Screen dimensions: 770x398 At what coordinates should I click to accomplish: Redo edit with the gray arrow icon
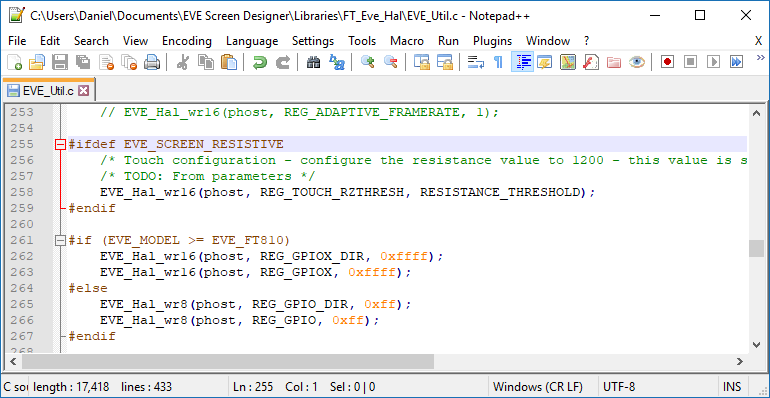click(x=282, y=62)
